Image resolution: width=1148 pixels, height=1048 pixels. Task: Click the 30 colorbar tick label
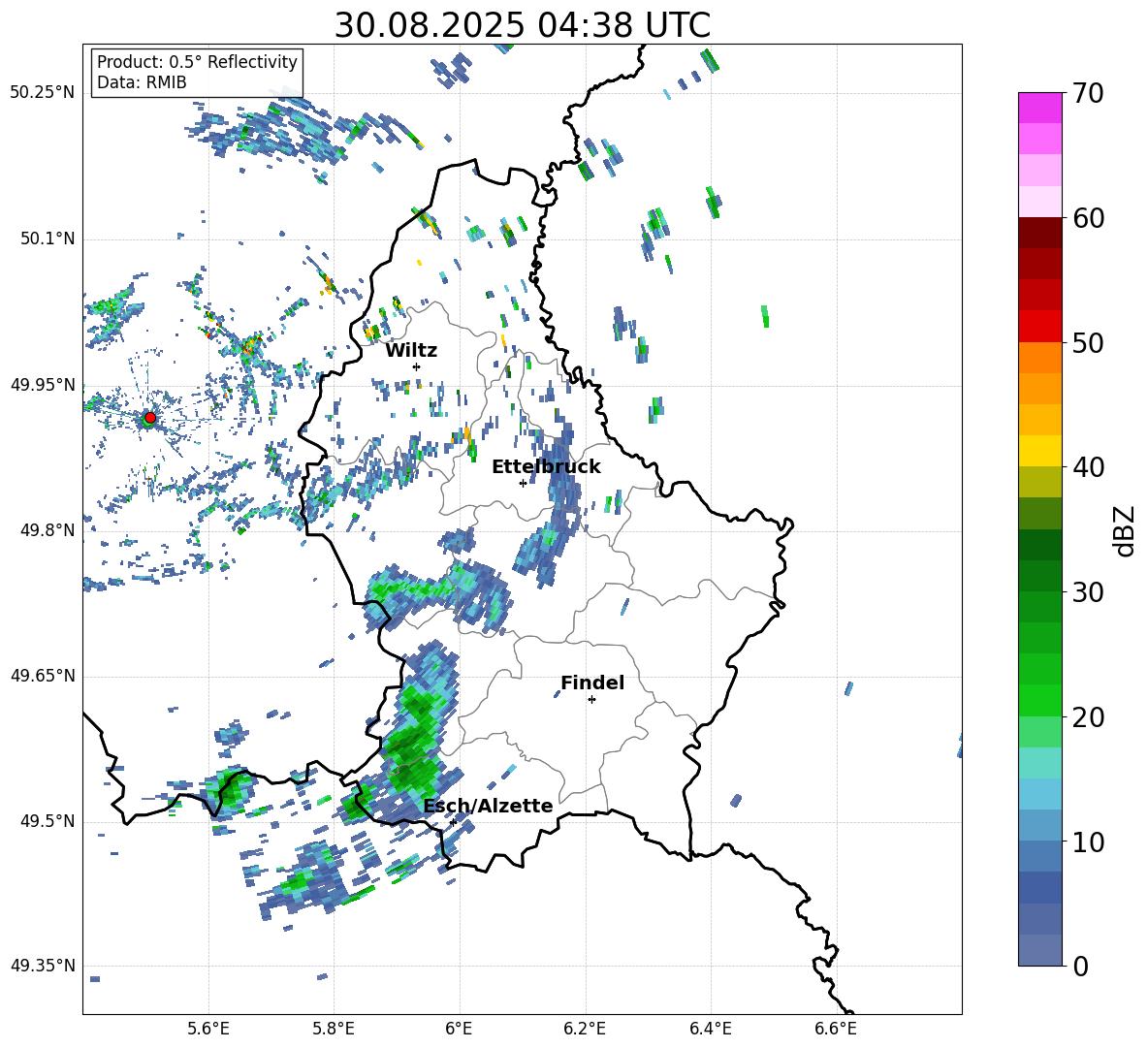[x=1088, y=592]
